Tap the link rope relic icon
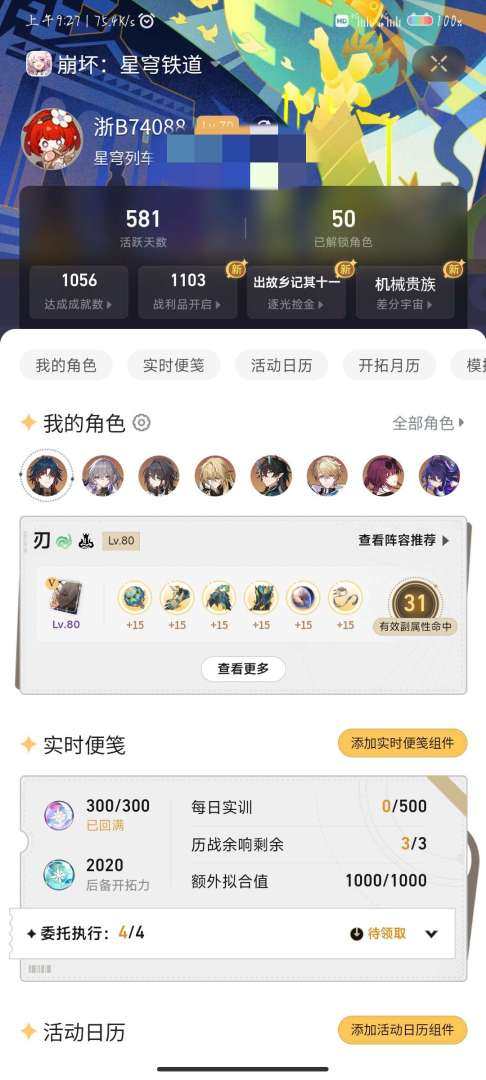The height and width of the screenshot is (1080, 486). coord(345,598)
